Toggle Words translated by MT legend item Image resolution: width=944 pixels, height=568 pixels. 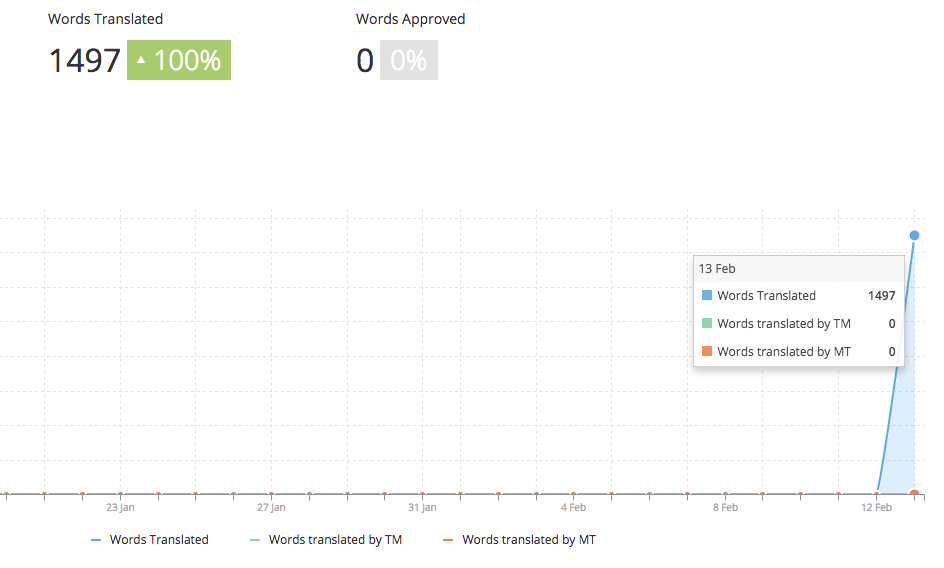tap(519, 540)
